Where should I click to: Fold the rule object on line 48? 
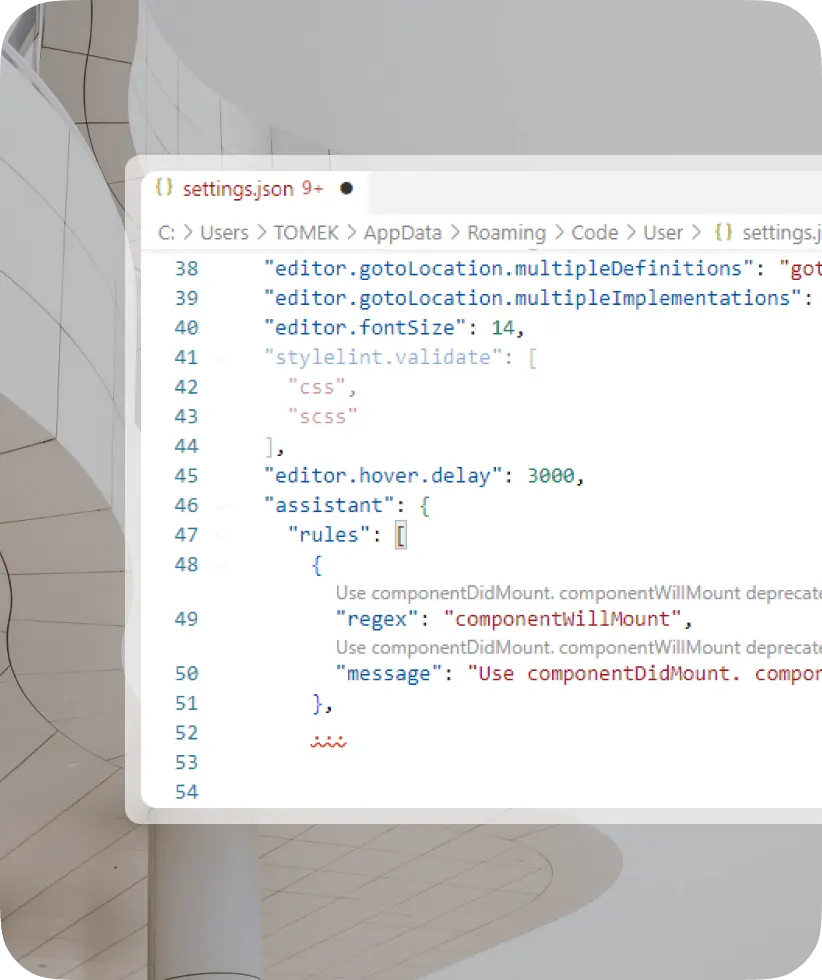tap(222, 565)
